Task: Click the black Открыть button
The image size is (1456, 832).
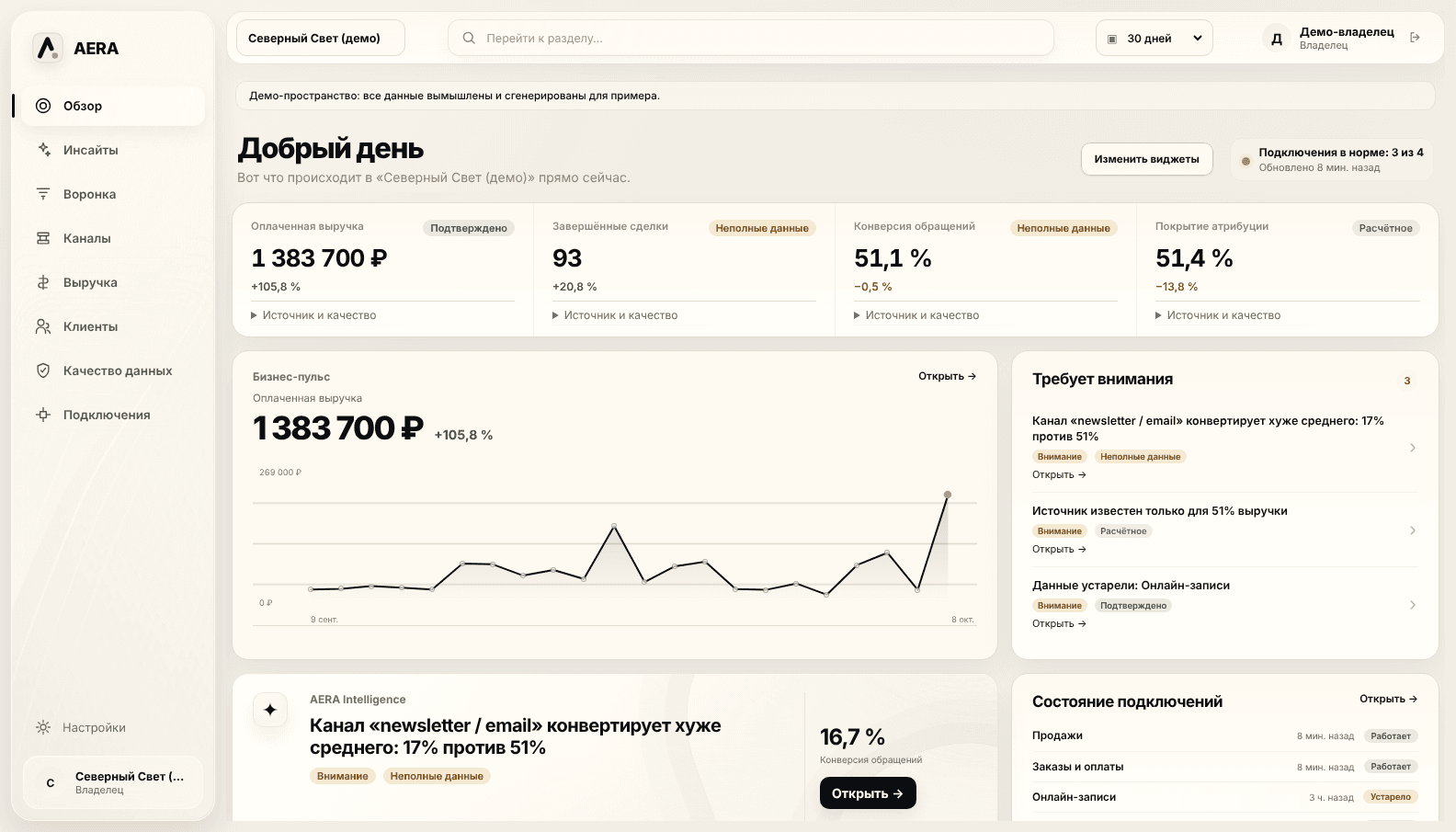Action: (868, 793)
